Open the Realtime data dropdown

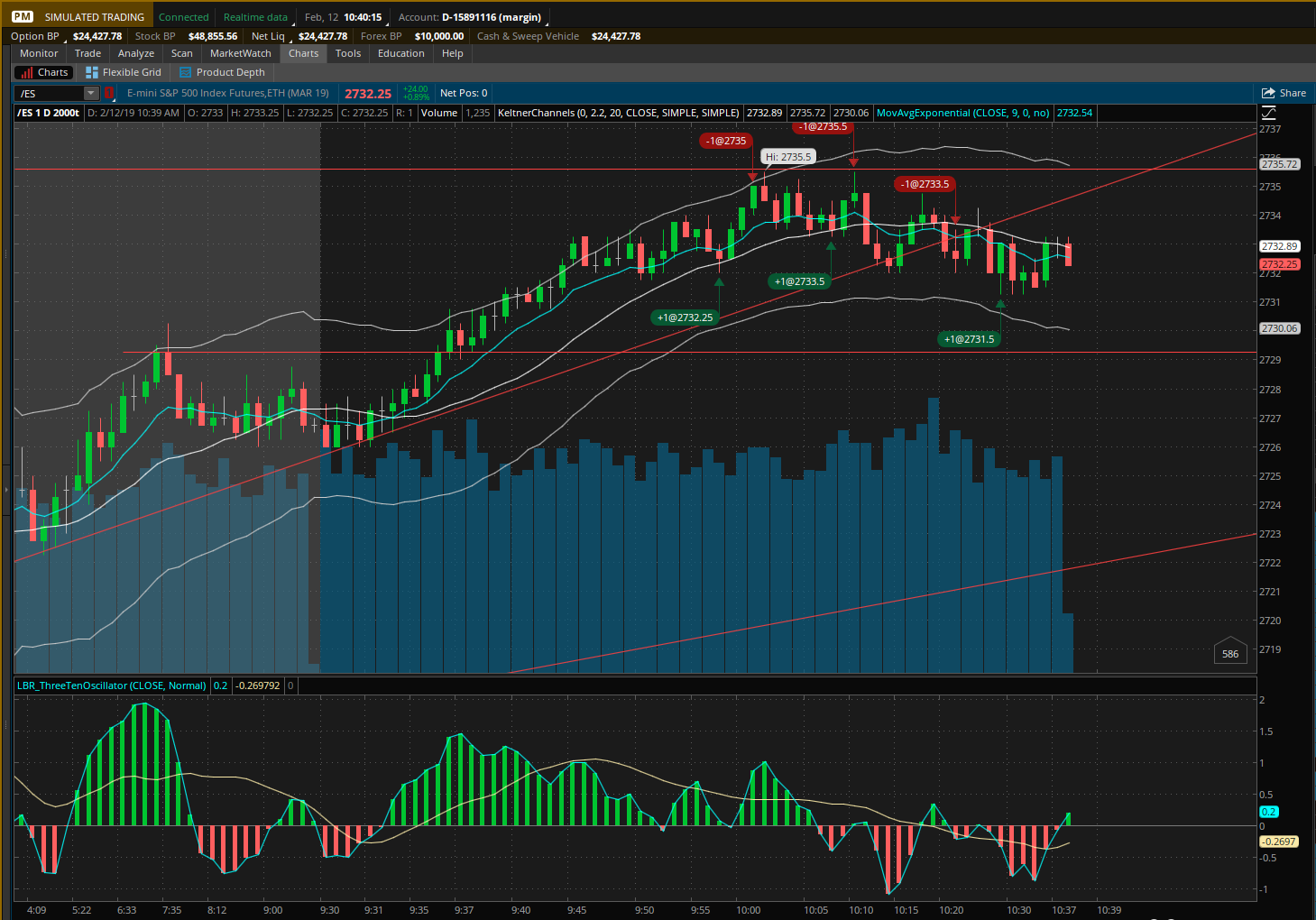[x=255, y=17]
